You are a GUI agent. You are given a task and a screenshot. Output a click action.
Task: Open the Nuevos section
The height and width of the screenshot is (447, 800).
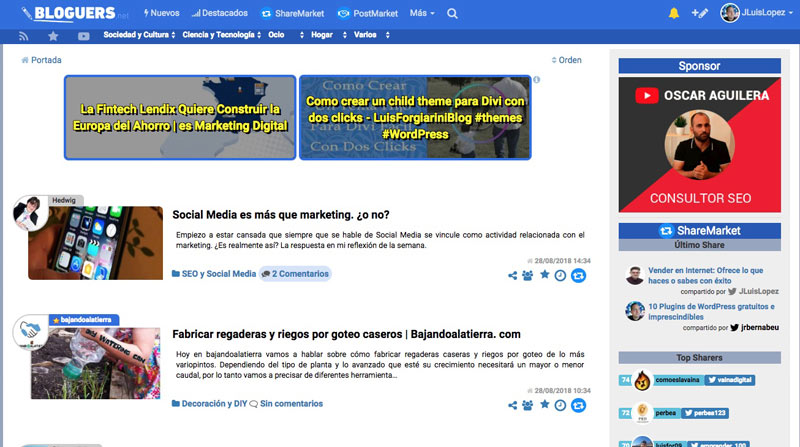(161, 13)
